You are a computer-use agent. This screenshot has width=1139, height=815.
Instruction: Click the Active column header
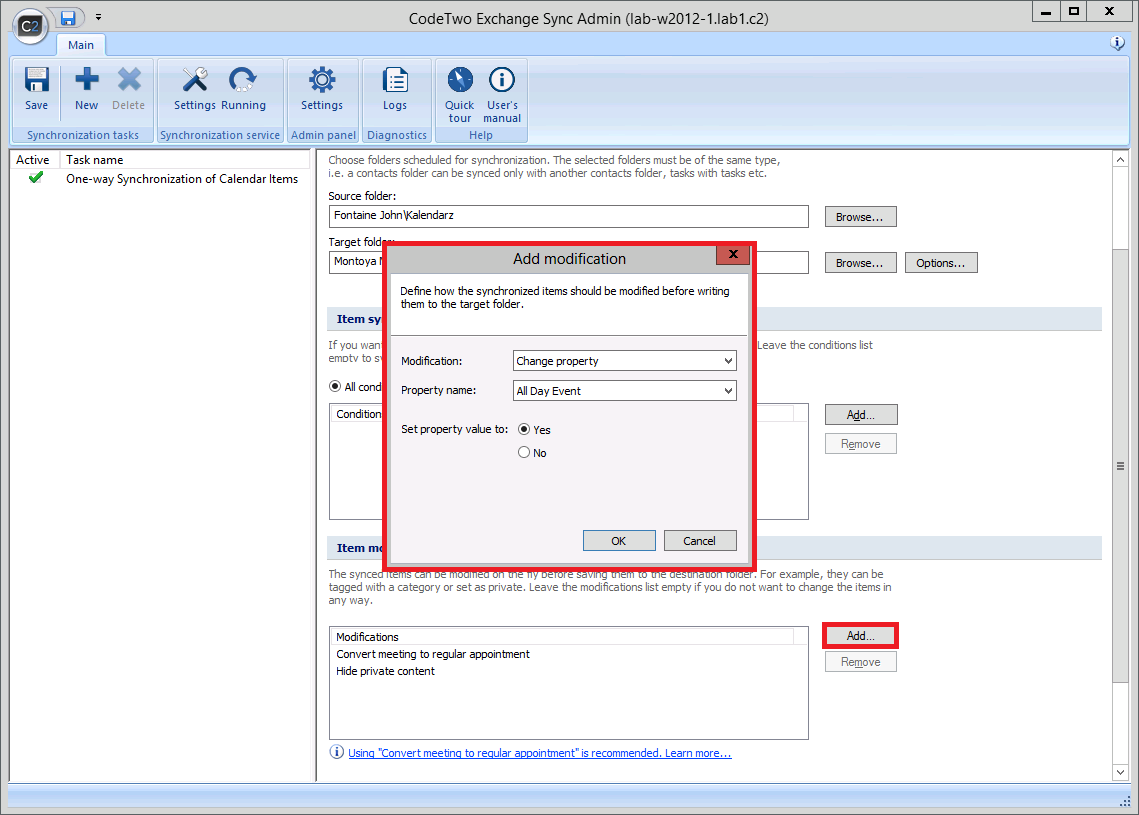33,160
